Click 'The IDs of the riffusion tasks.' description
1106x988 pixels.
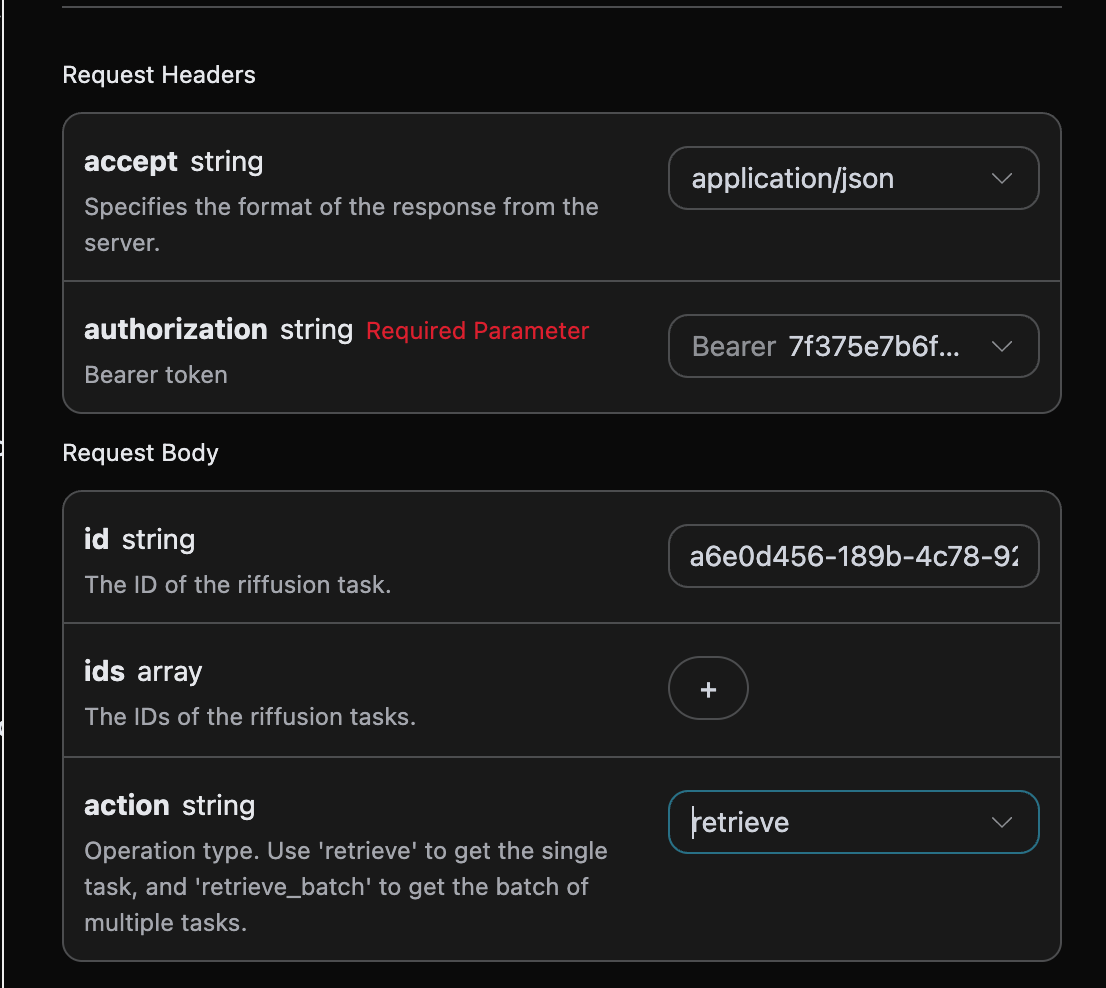[249, 717]
